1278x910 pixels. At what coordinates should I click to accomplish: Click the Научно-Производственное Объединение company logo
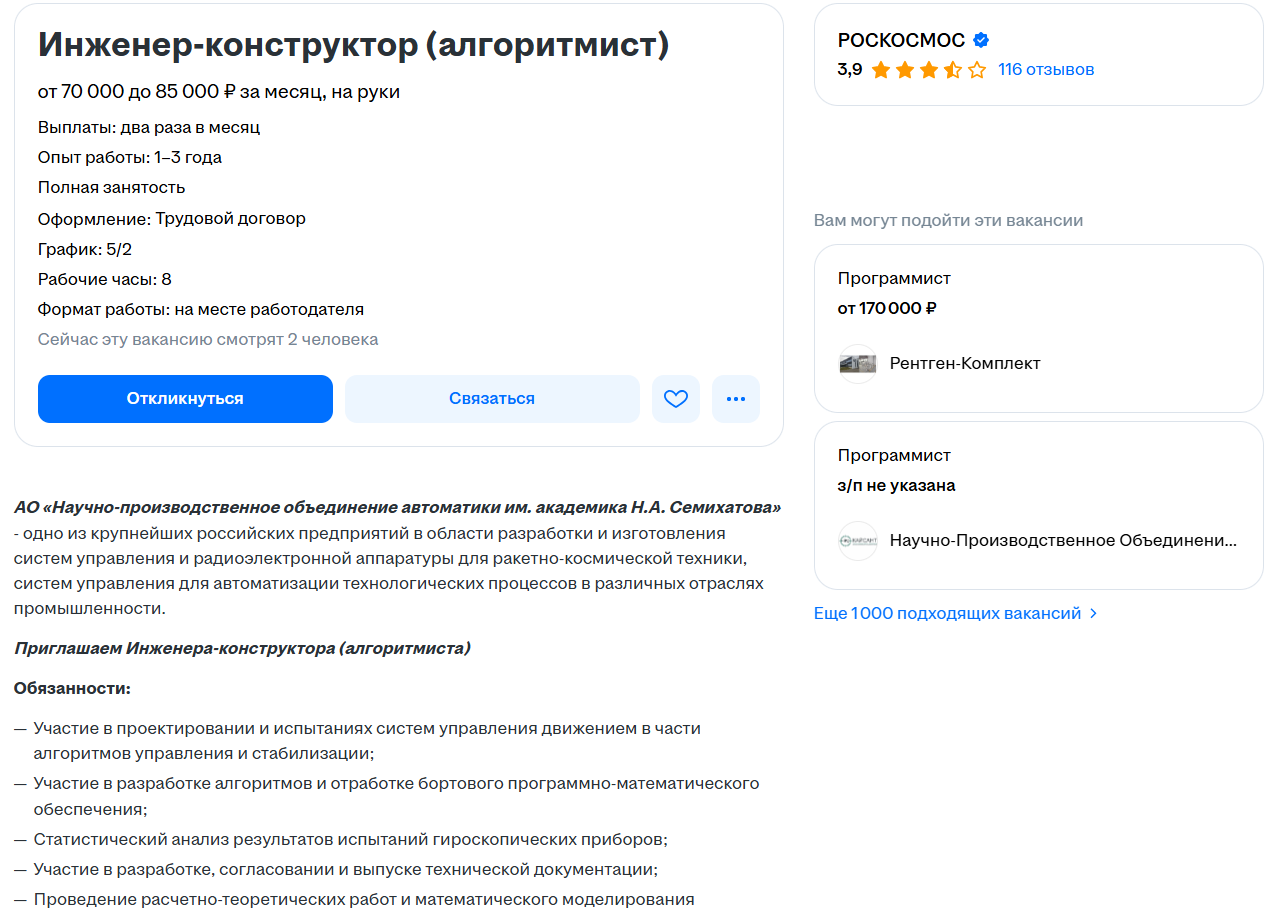(857, 541)
